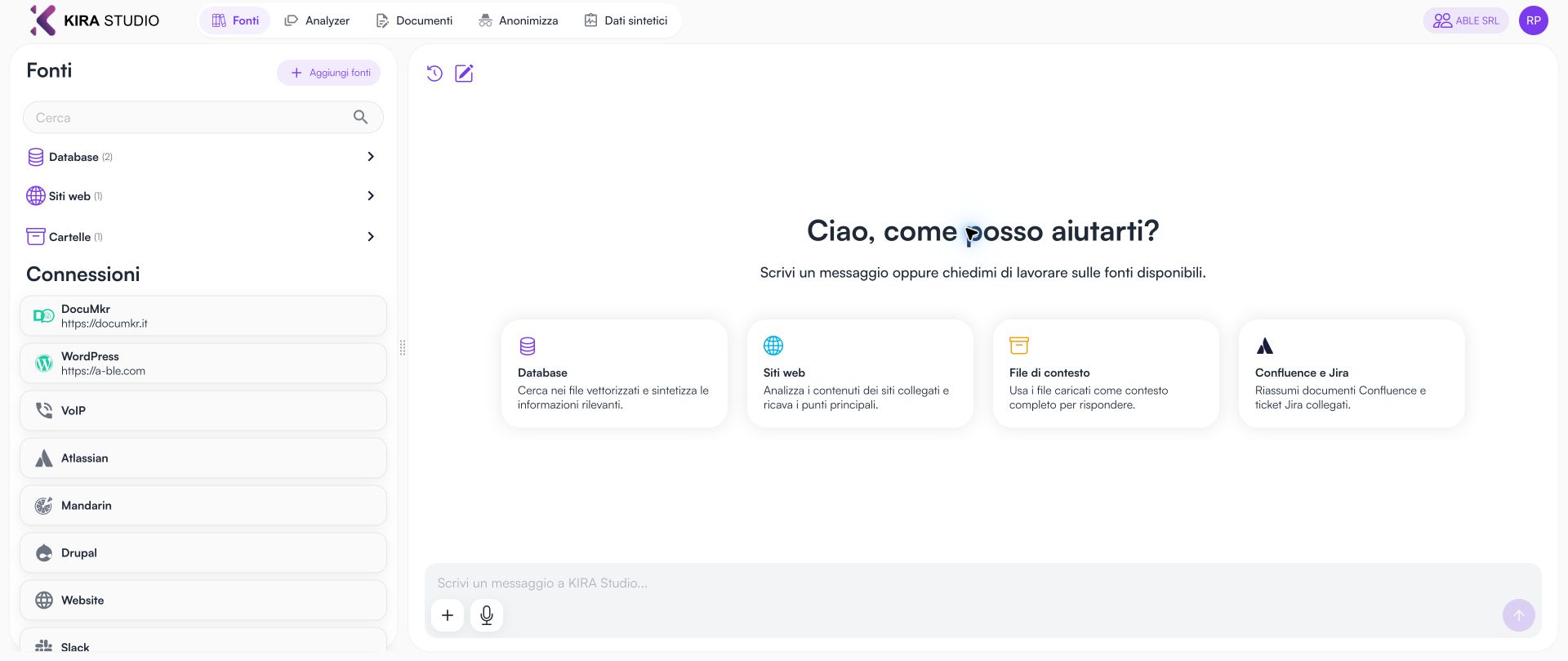This screenshot has height=661, width=1568.
Task: Click the Siti web suggestion card globe icon
Action: [773, 346]
